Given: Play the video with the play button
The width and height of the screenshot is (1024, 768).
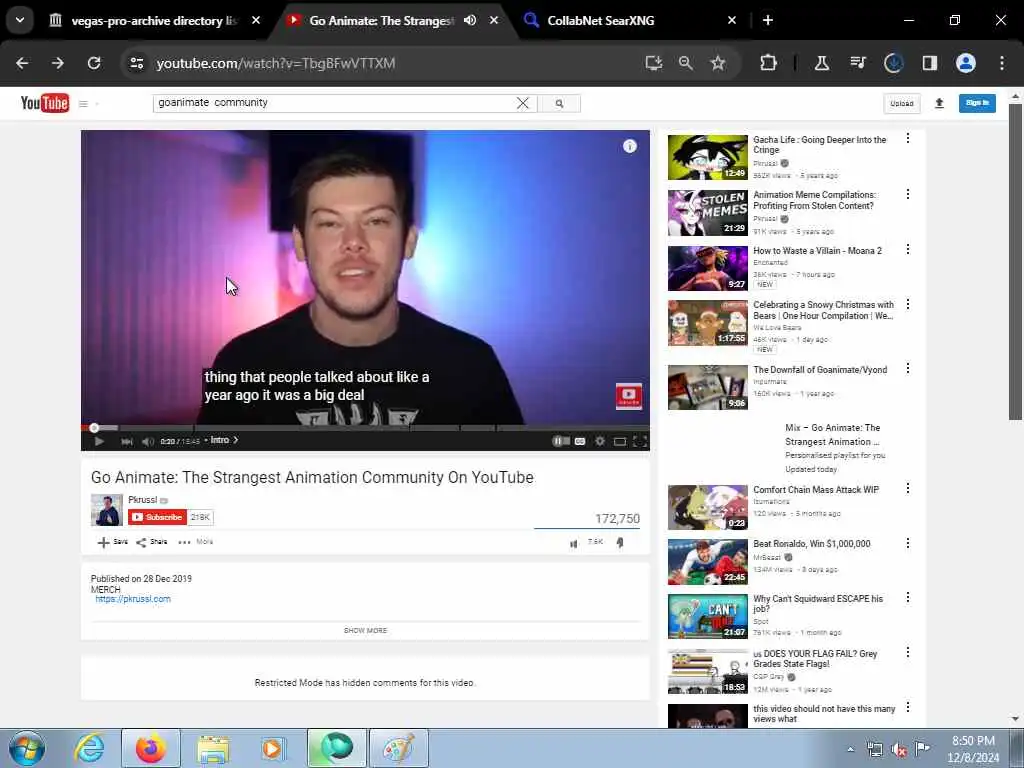Looking at the screenshot, I should [99, 441].
